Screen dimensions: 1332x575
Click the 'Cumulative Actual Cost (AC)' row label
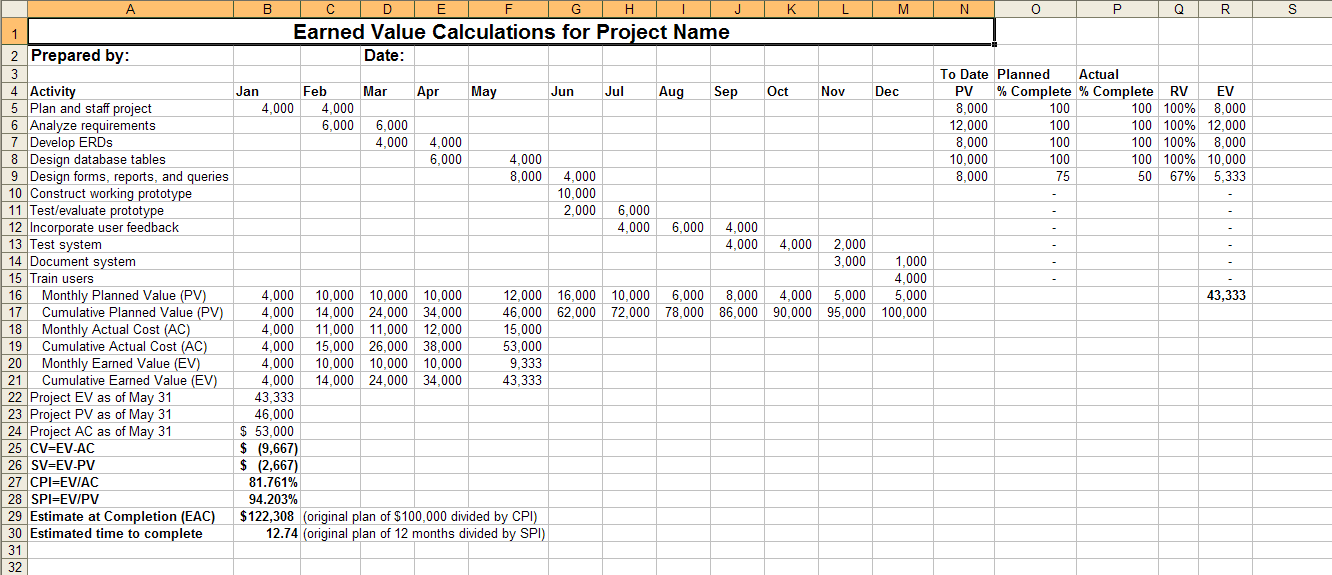coord(124,347)
